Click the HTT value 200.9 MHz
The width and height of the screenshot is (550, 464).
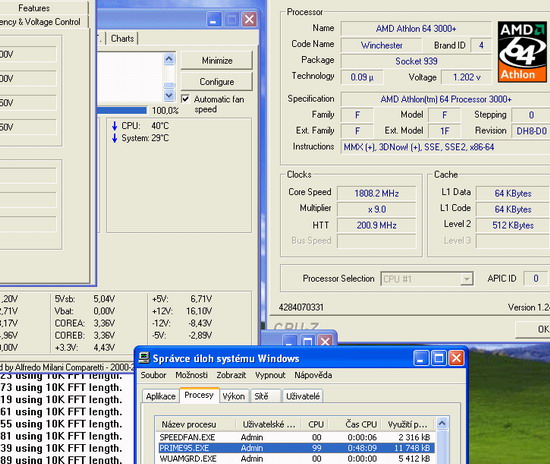pyautogui.click(x=376, y=225)
